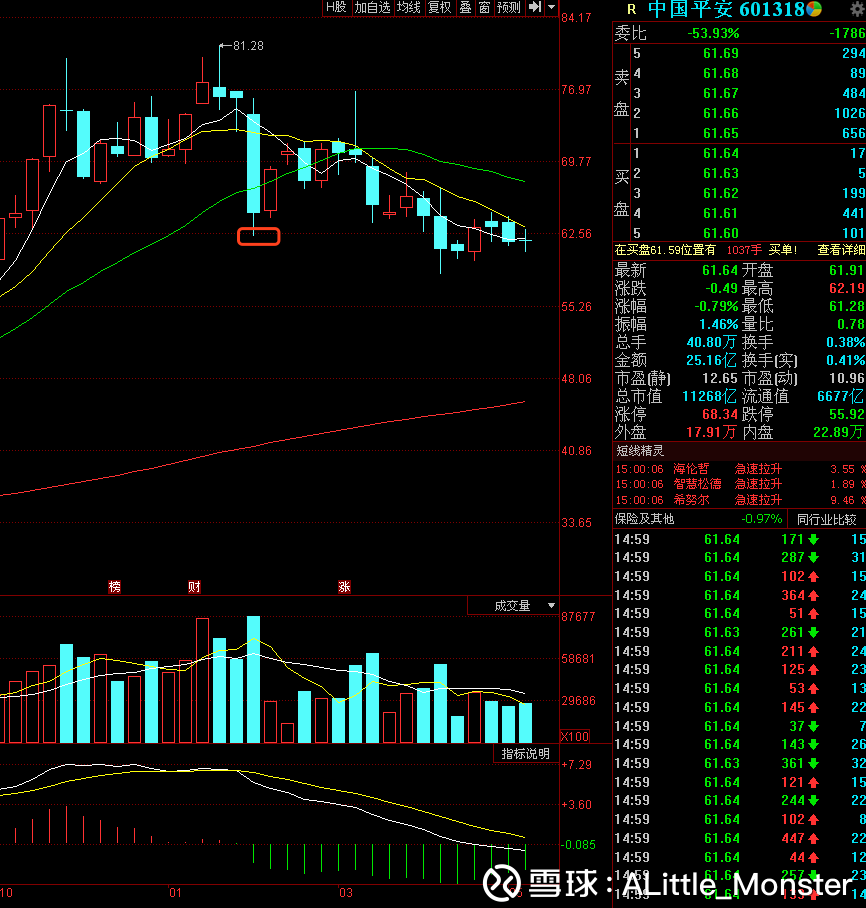Click the 跌停 price 55.92

click(846, 415)
